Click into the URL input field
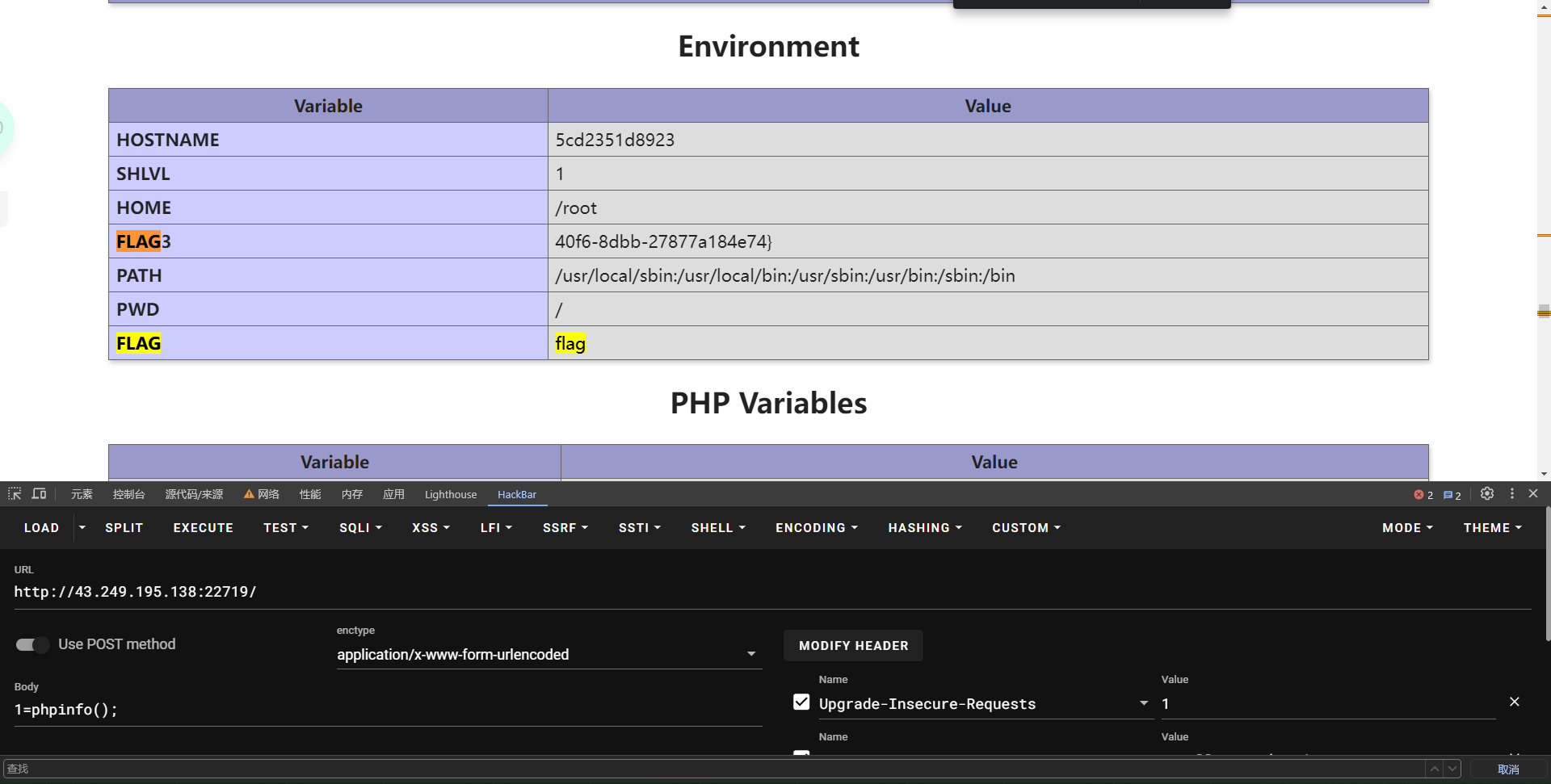This screenshot has height=784, width=1551. pyautogui.click(x=772, y=592)
